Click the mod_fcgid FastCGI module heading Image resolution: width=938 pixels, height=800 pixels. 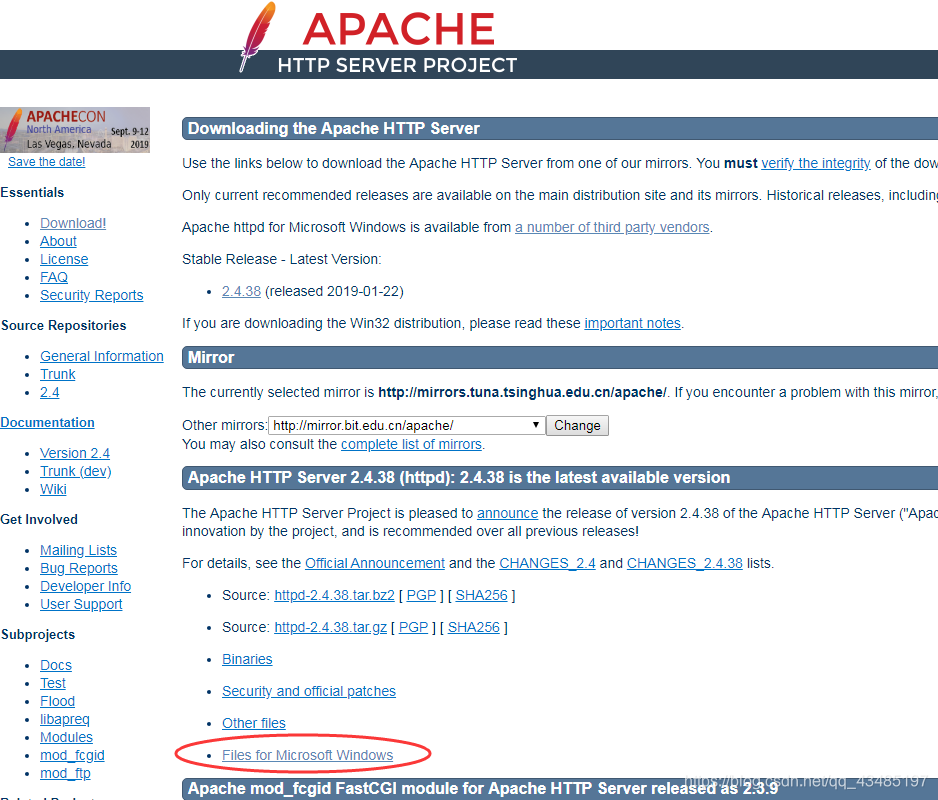tap(483, 788)
